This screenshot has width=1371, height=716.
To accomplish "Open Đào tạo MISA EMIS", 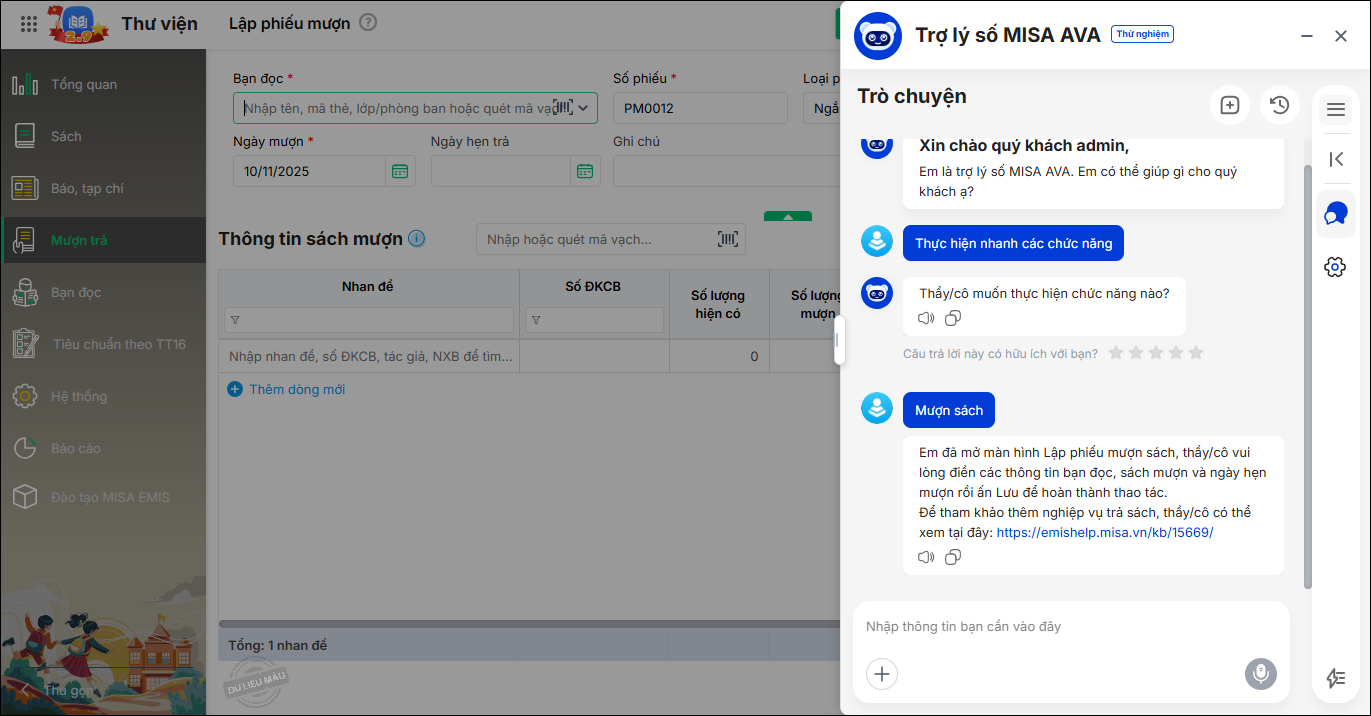I will coord(103,497).
